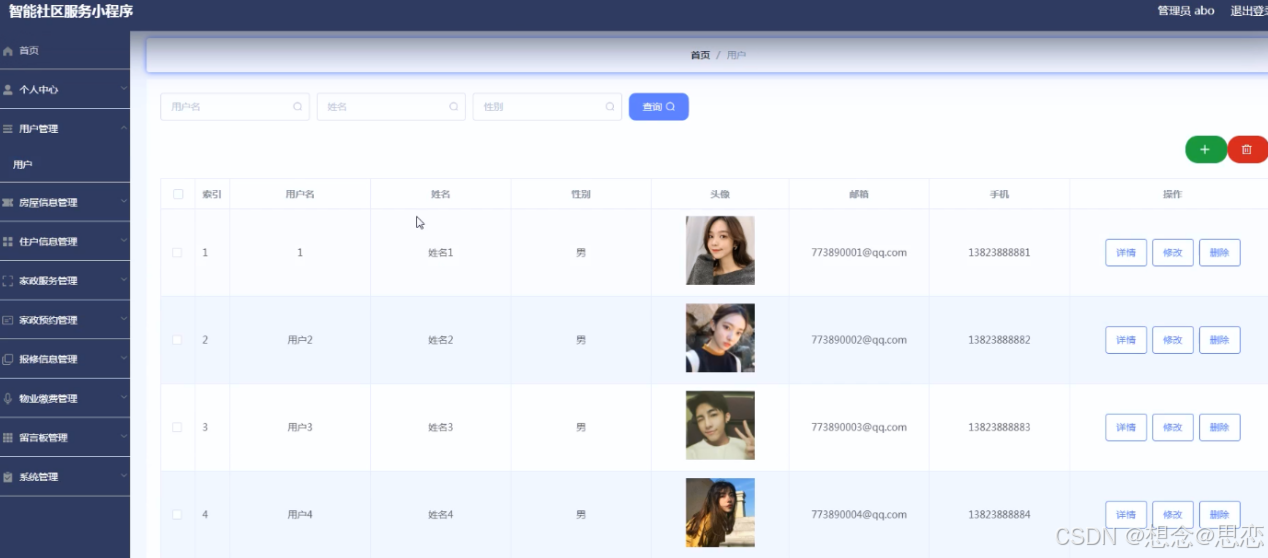Open the 用户 submenu item

(65, 165)
